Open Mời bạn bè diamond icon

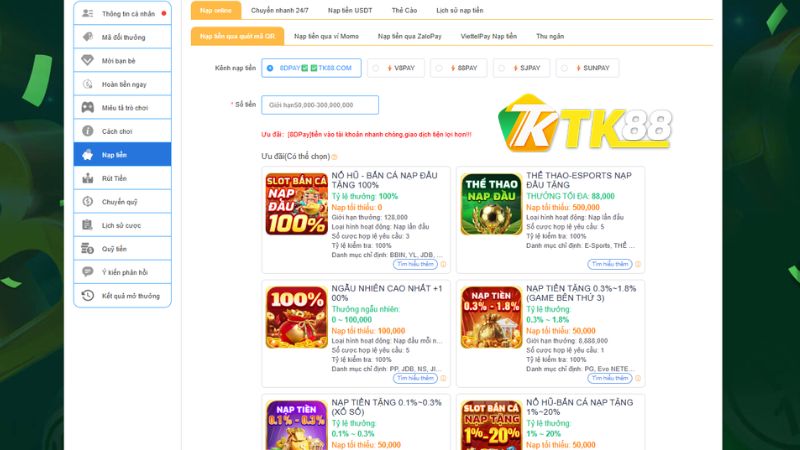(x=88, y=60)
